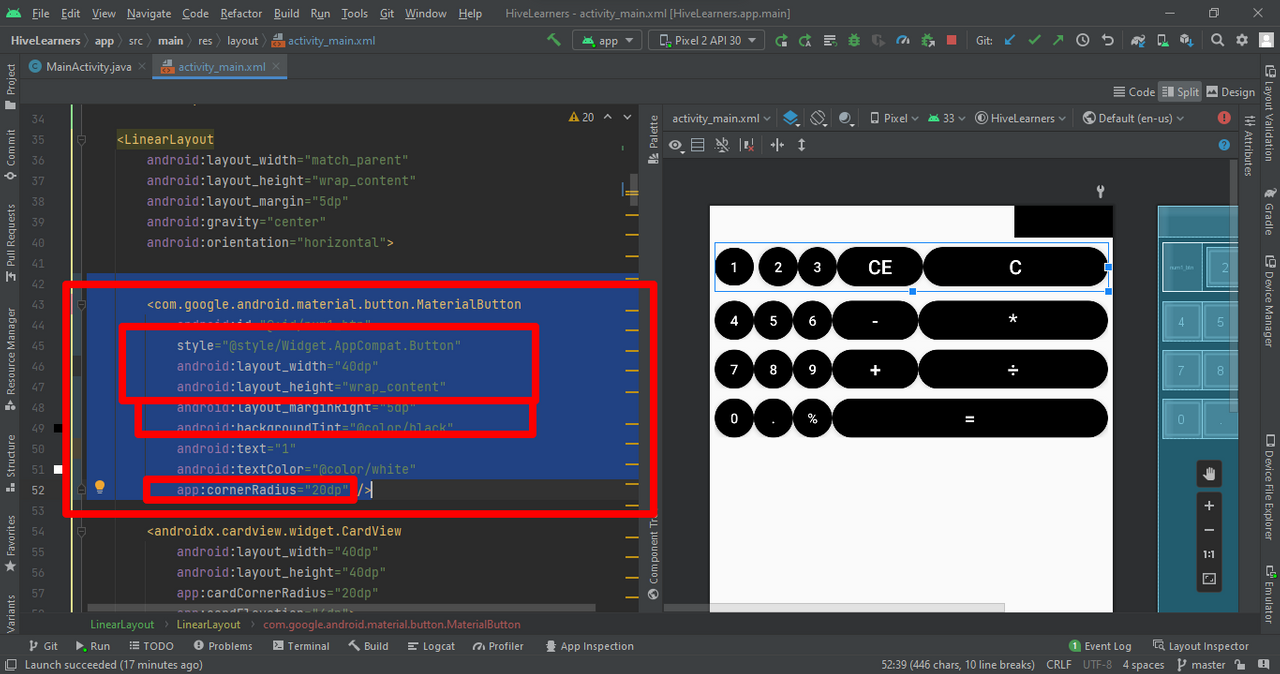Click the 'C' button in layout preview
Image resolution: width=1280 pixels, height=674 pixels.
[1015, 267]
